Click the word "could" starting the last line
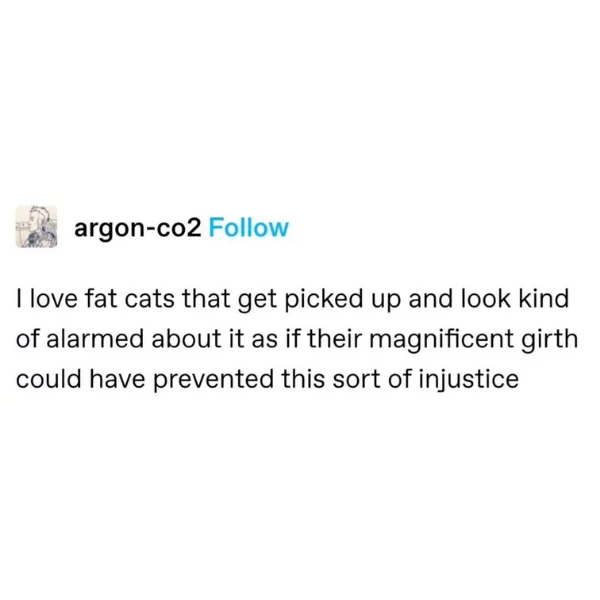This screenshot has height=600, width=600. 49,379
